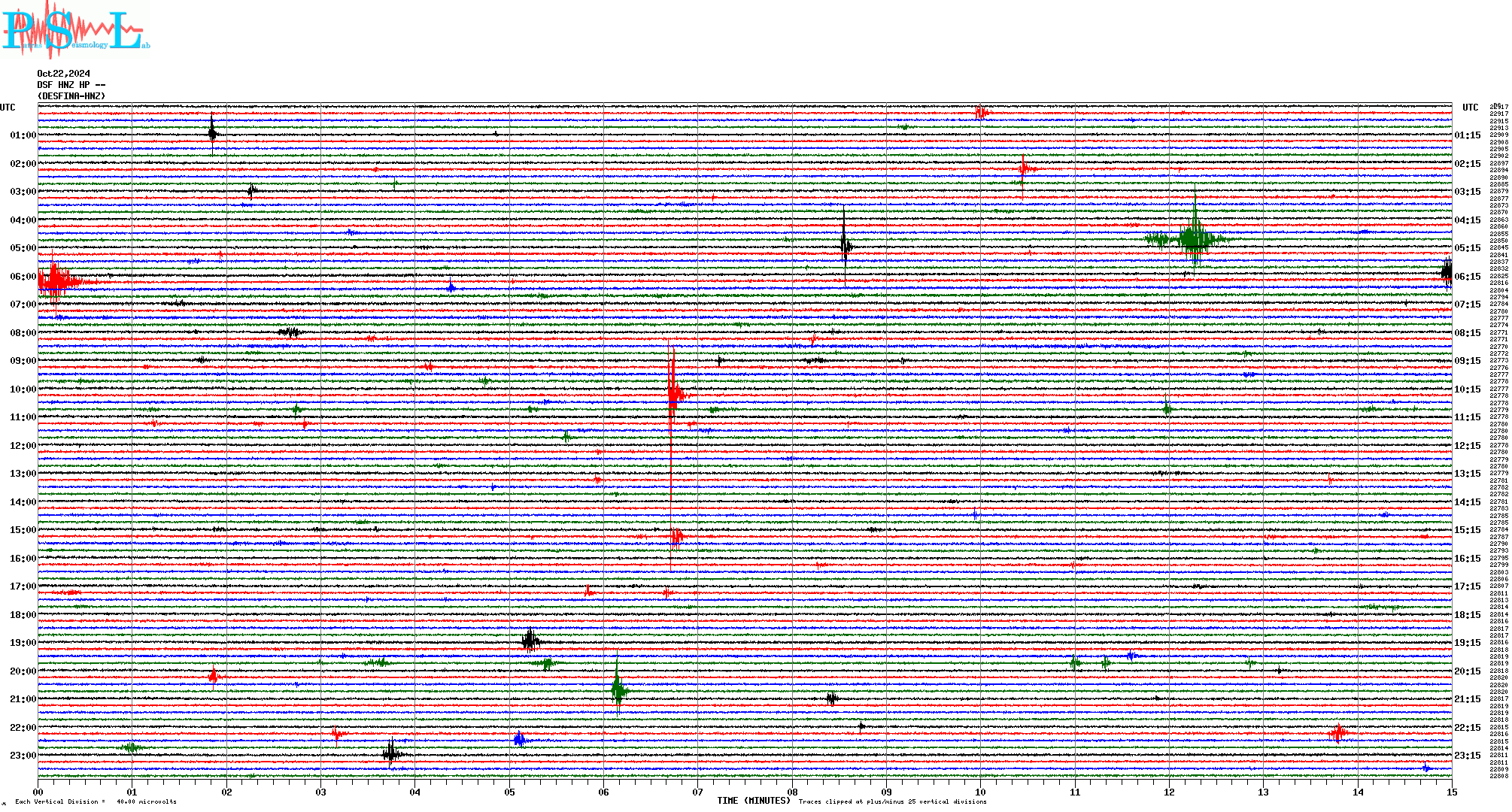Click the big red event at the 06:00 row start
The height and width of the screenshot is (812, 1512).
tap(56, 282)
